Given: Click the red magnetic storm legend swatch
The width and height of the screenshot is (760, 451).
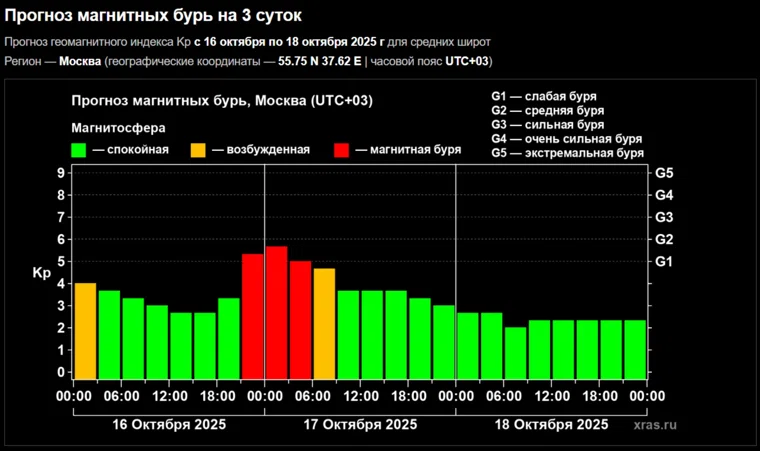Looking at the screenshot, I should click(342, 150).
